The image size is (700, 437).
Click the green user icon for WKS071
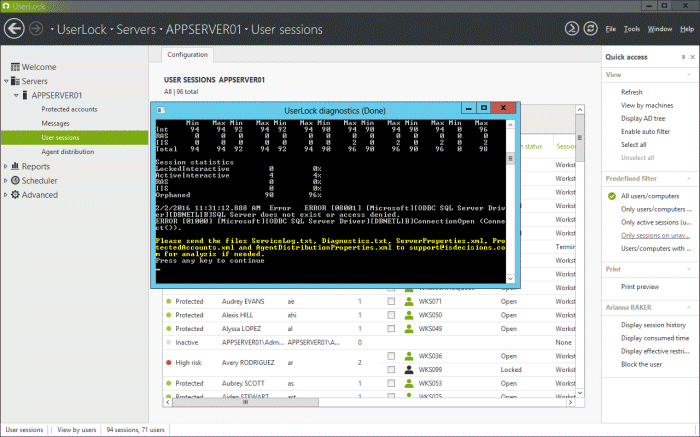tap(408, 302)
